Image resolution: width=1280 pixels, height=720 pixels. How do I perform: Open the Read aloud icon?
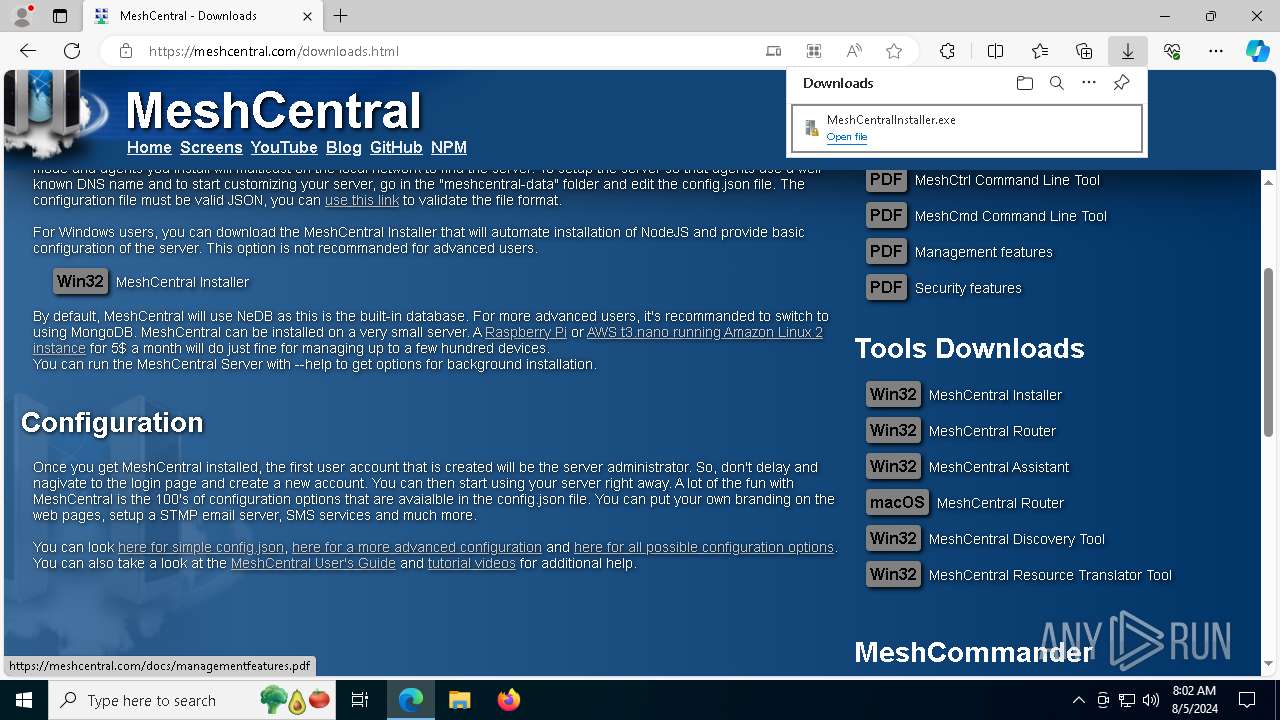click(x=854, y=51)
